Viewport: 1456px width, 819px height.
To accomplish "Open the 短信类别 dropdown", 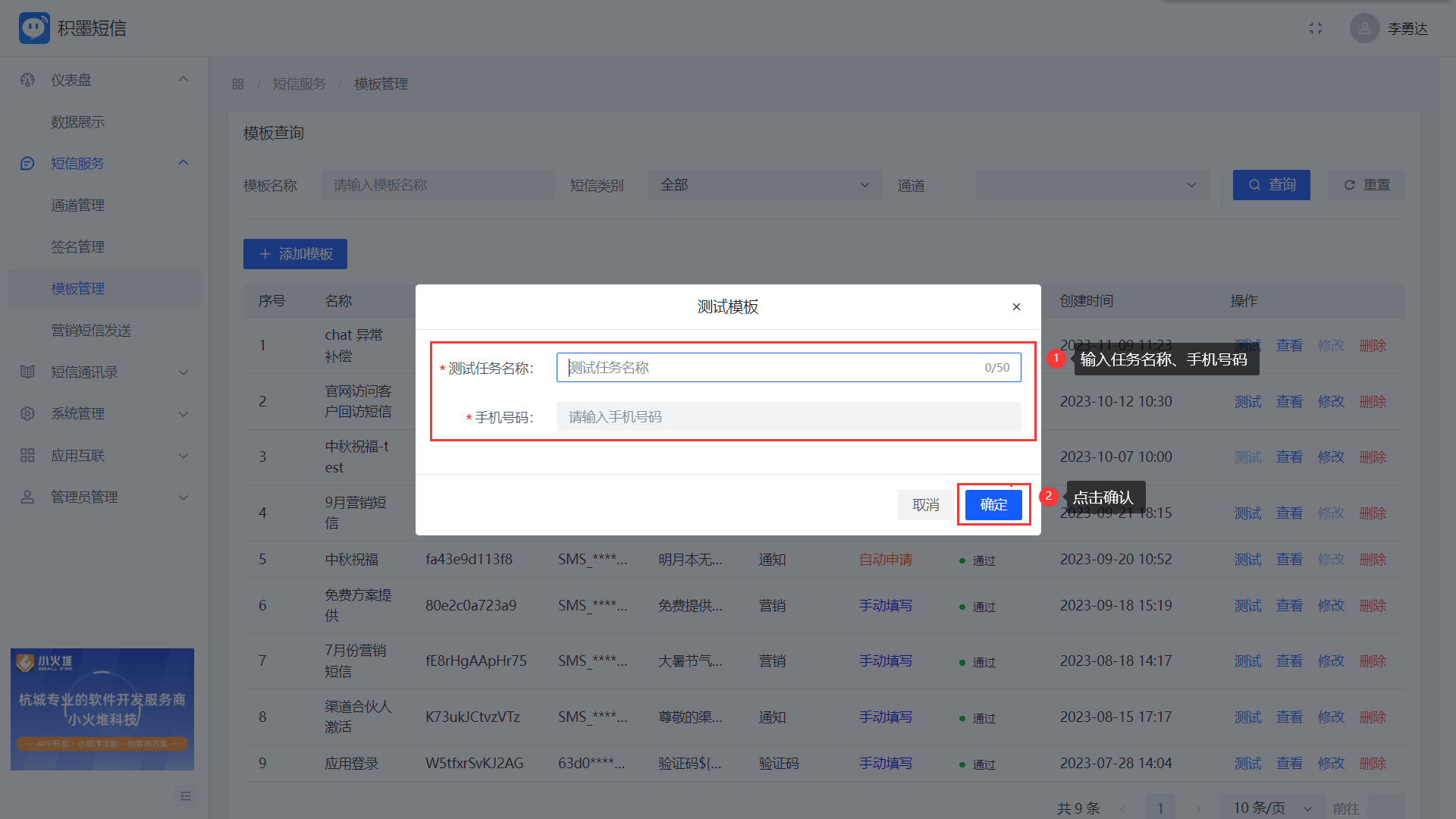I will tap(764, 185).
